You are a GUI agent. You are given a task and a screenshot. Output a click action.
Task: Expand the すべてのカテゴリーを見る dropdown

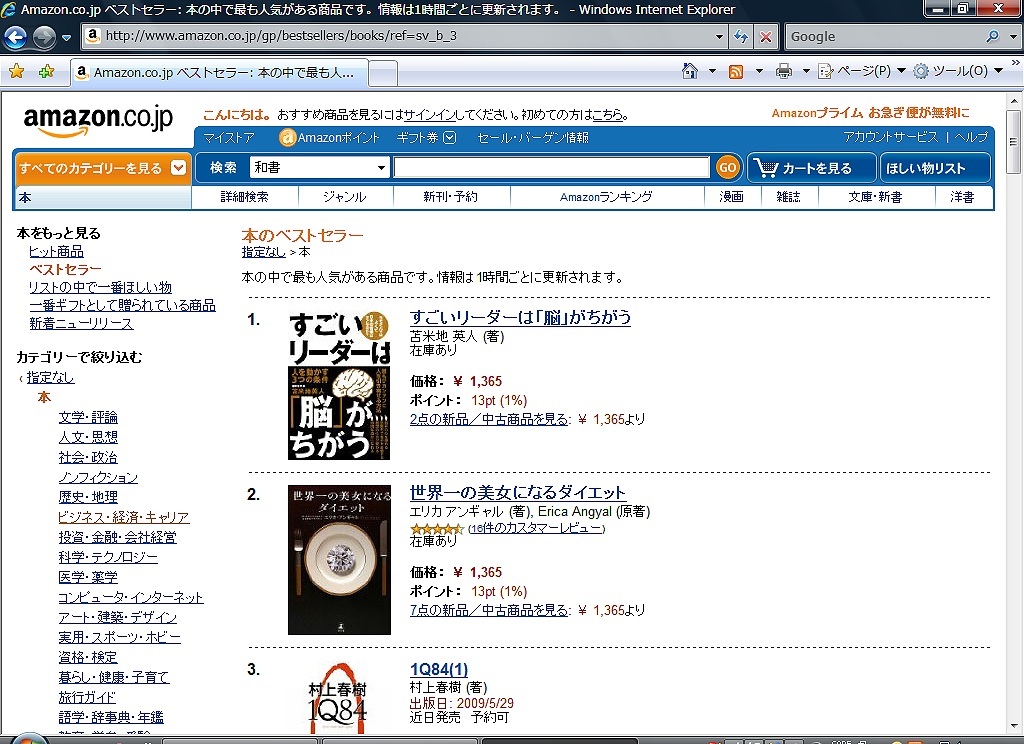pos(102,168)
